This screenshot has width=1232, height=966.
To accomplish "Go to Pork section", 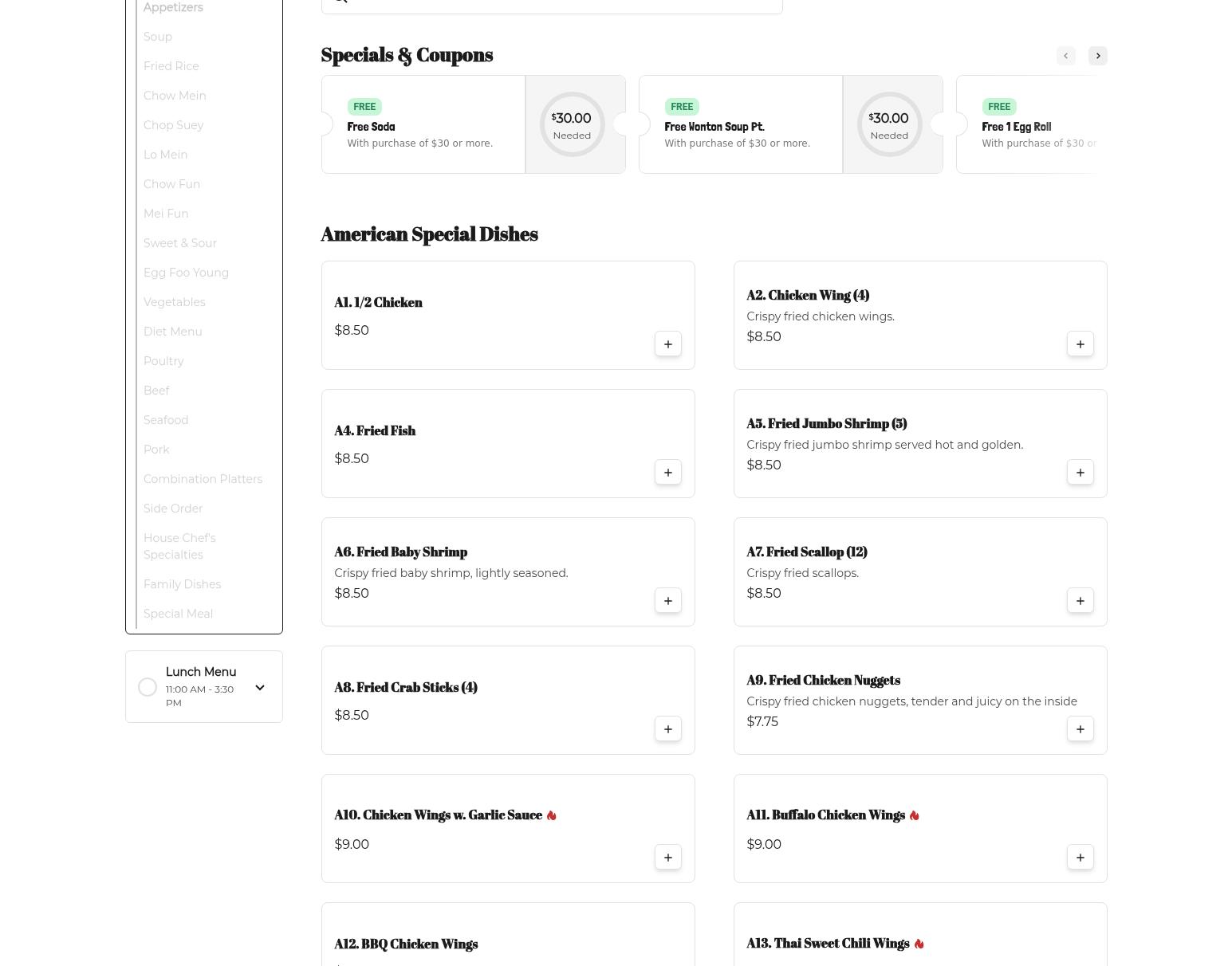I will click(156, 450).
